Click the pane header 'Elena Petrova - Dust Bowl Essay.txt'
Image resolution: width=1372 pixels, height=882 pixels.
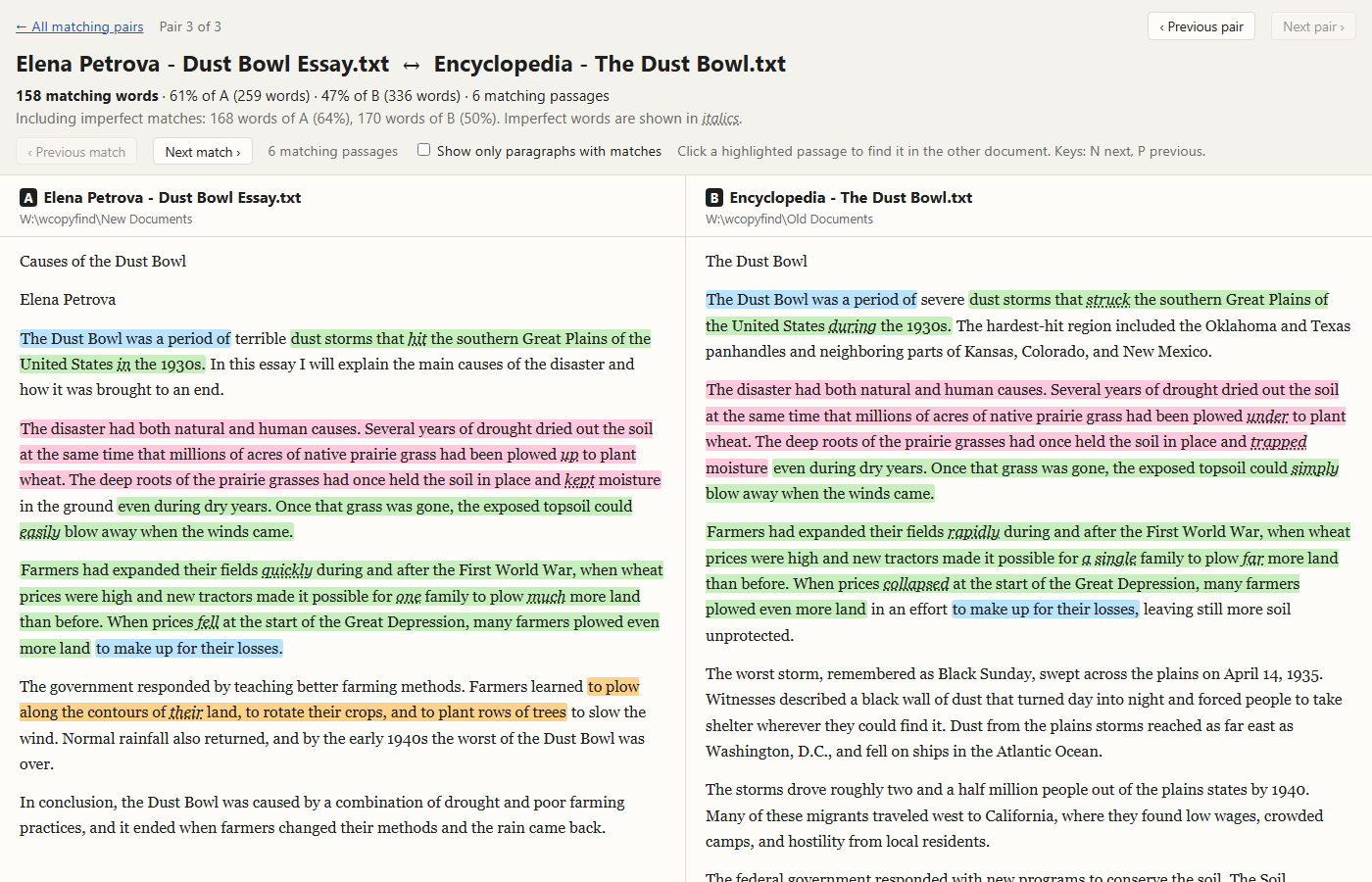tap(172, 198)
